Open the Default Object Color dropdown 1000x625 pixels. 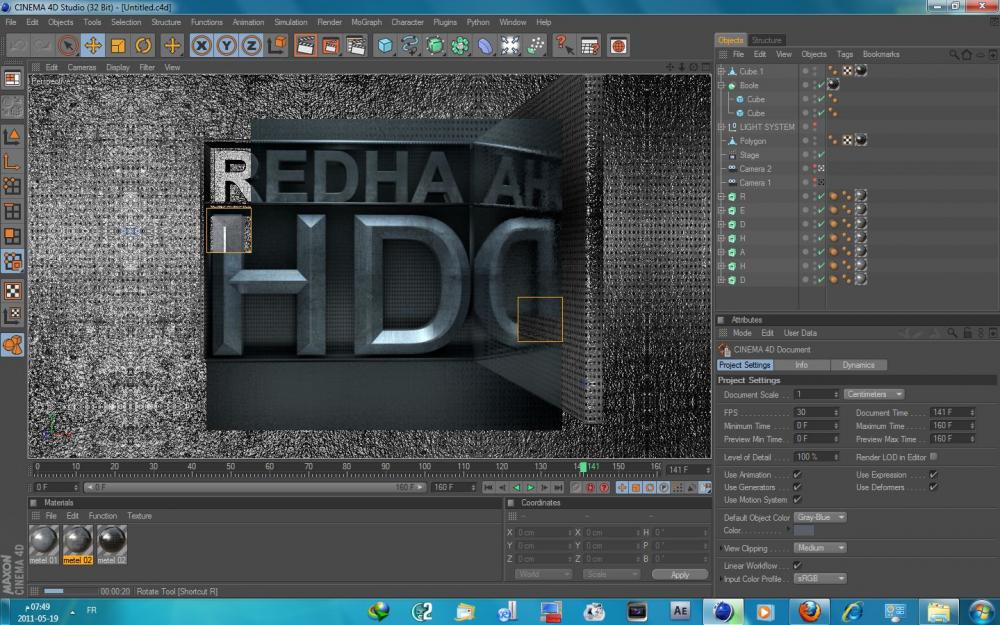820,517
